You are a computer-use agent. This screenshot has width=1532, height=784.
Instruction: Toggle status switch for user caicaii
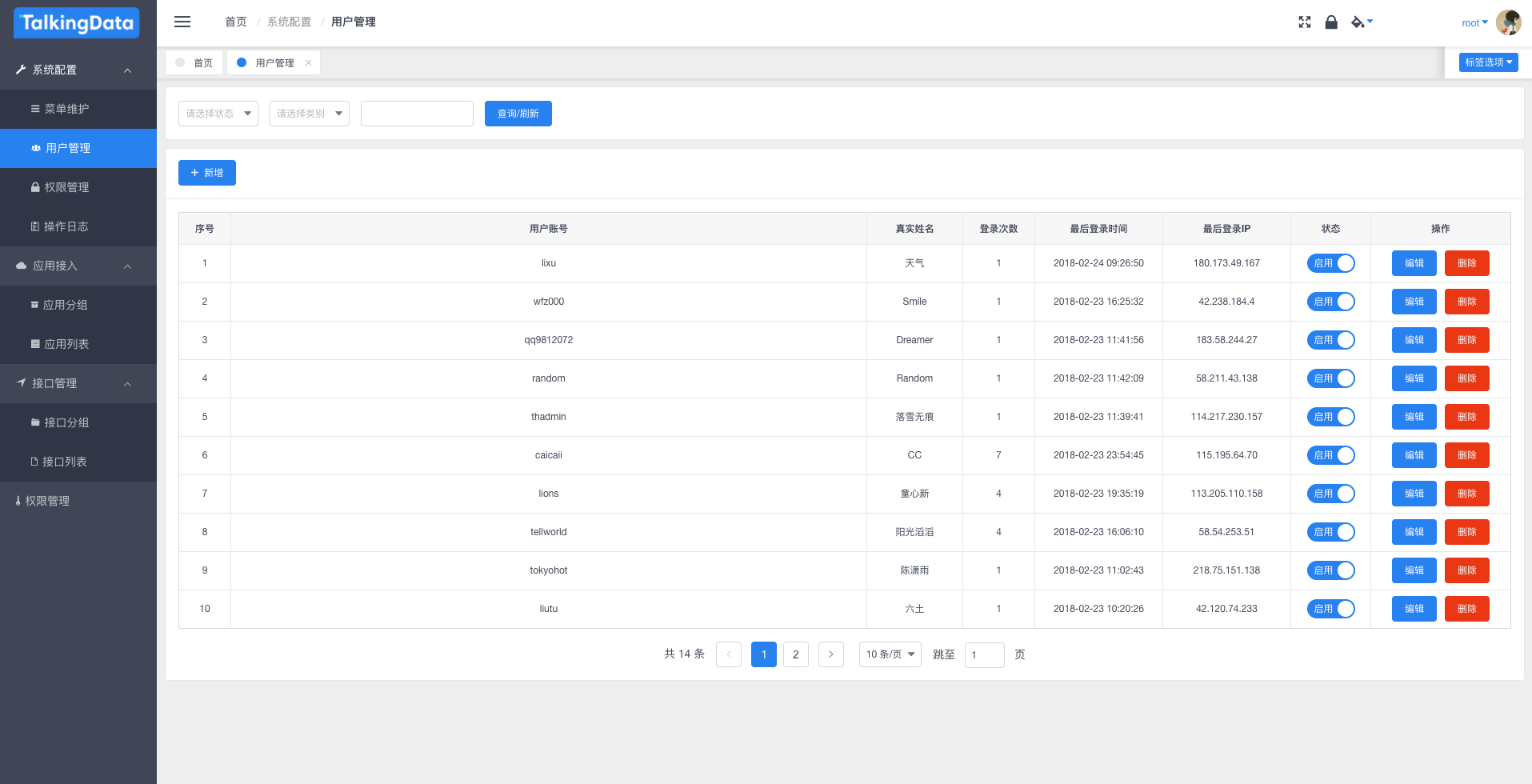1330,455
